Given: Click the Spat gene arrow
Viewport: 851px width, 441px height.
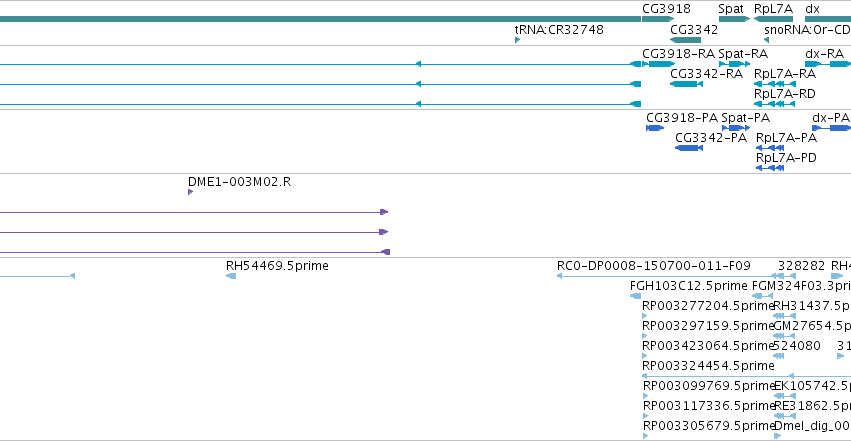Looking at the screenshot, I should [x=734, y=20].
